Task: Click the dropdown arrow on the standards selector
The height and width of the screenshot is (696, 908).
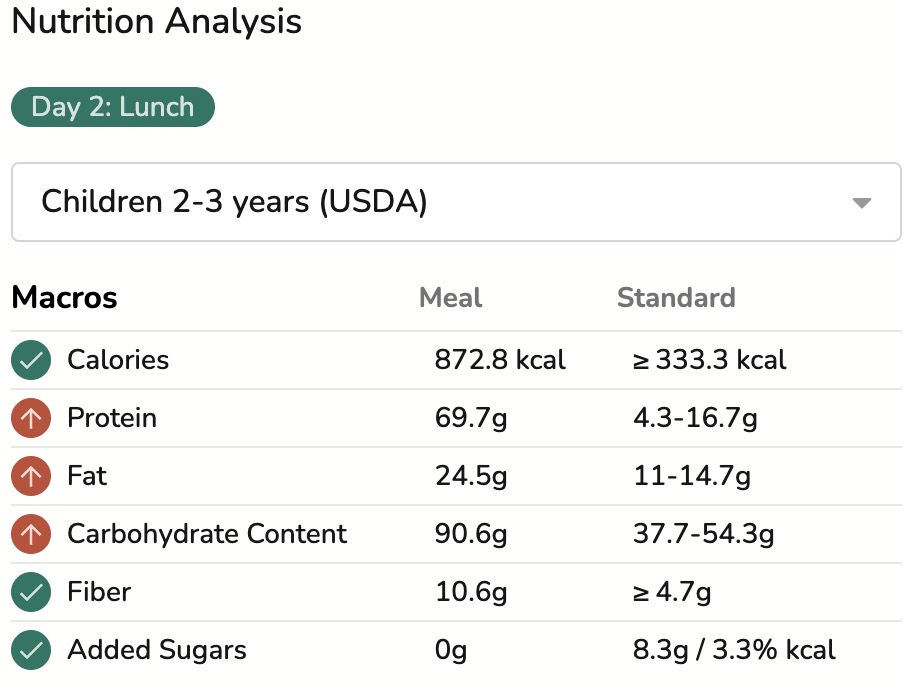Action: tap(862, 202)
